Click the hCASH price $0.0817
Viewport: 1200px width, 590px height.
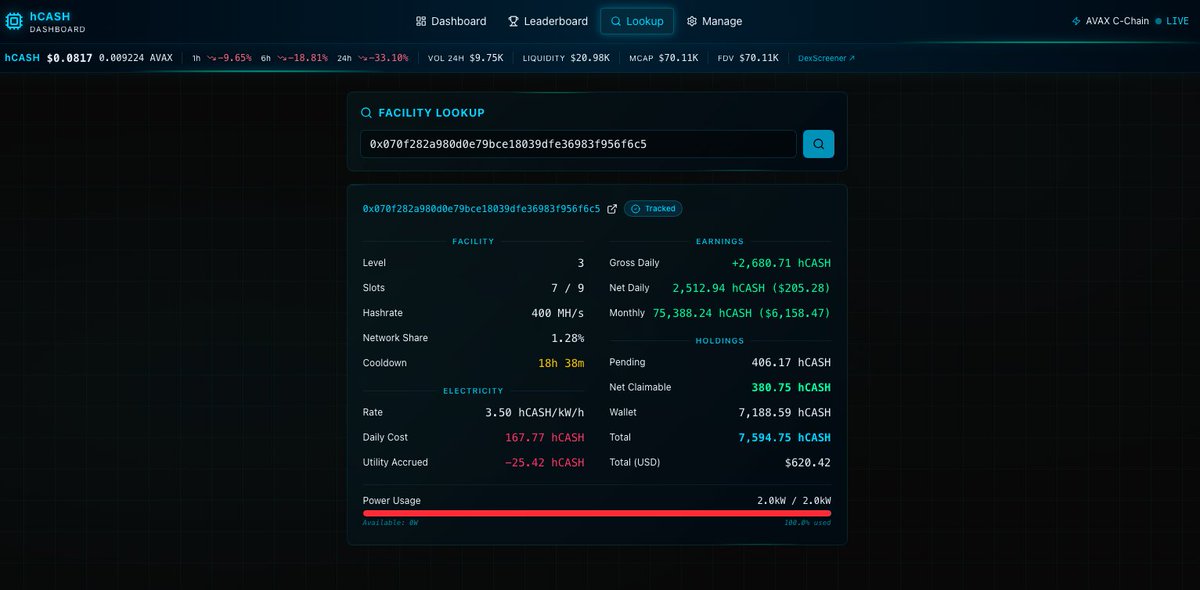click(69, 58)
